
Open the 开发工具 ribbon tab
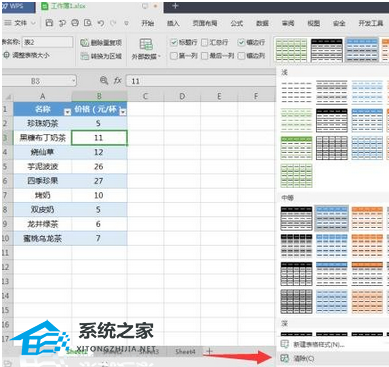tap(371, 23)
